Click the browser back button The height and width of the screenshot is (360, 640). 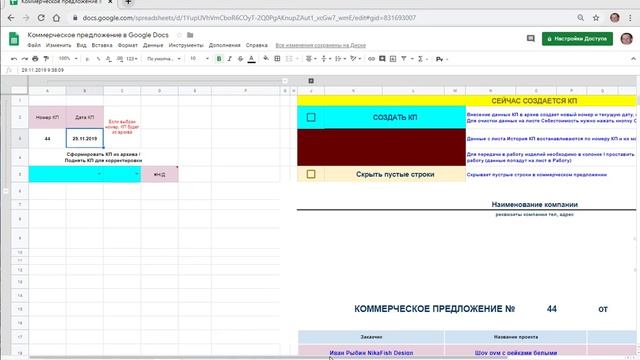(x=11, y=18)
